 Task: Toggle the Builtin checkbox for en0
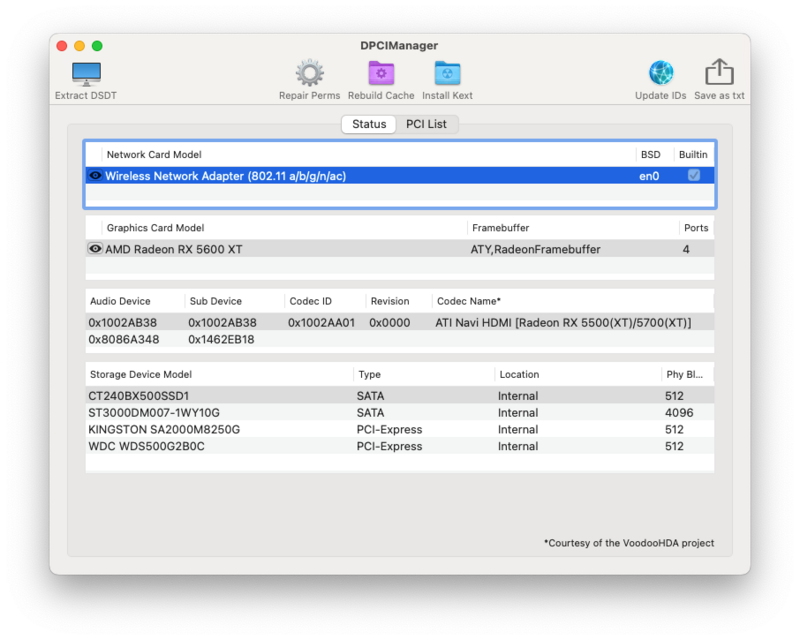[x=694, y=175]
